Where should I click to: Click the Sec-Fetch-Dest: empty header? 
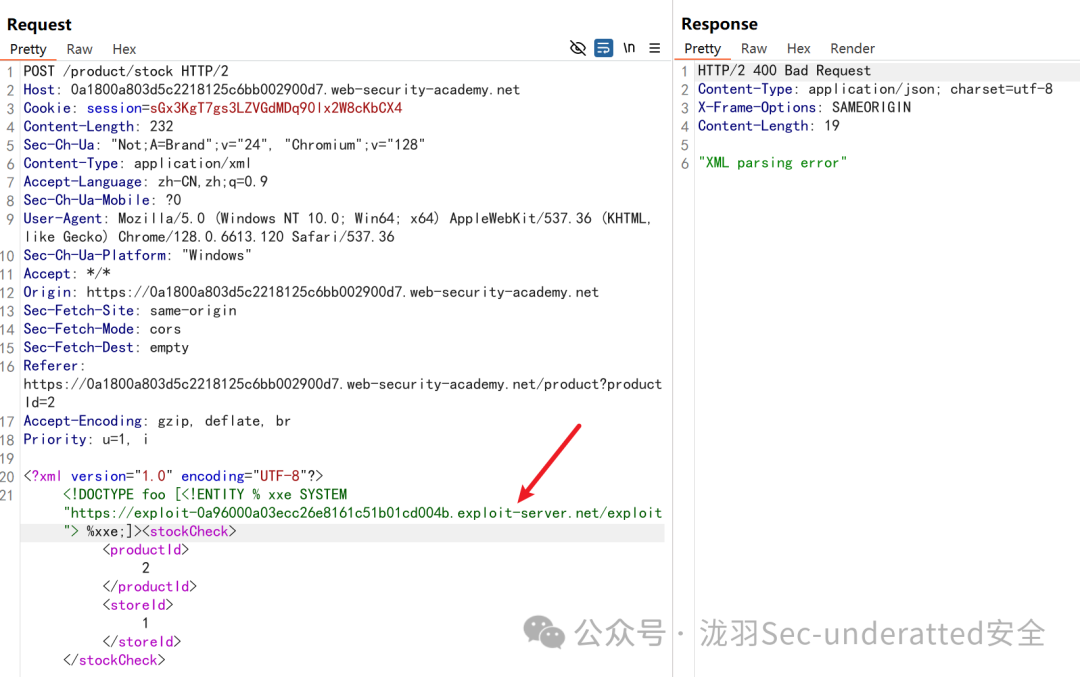106,347
